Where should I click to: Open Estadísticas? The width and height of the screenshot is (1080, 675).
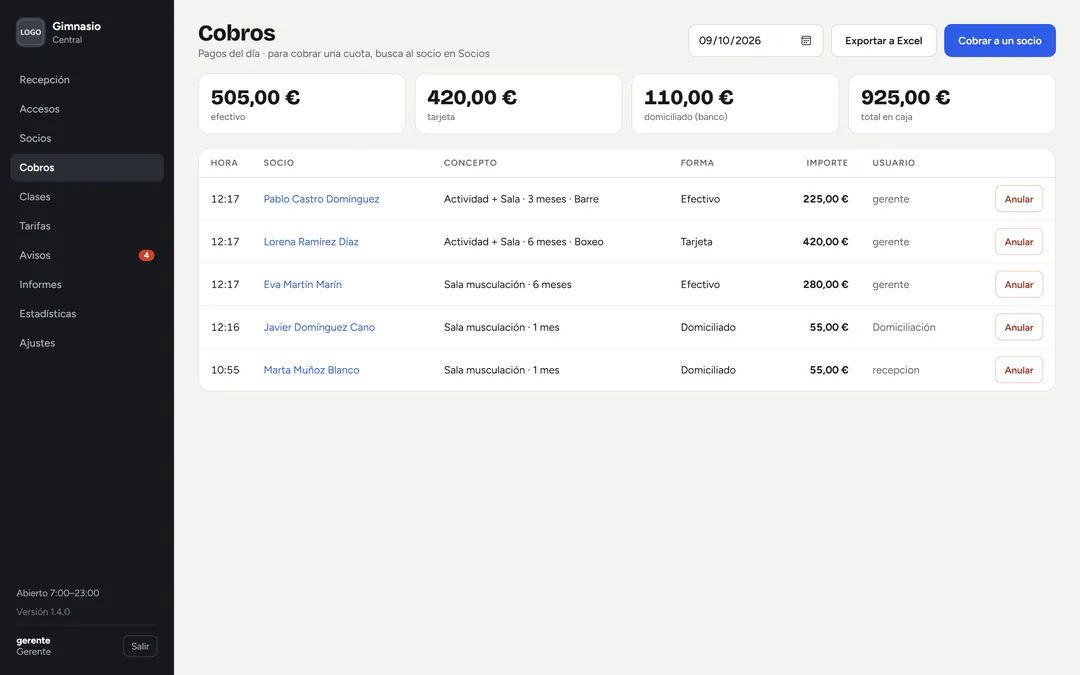[x=87, y=313]
